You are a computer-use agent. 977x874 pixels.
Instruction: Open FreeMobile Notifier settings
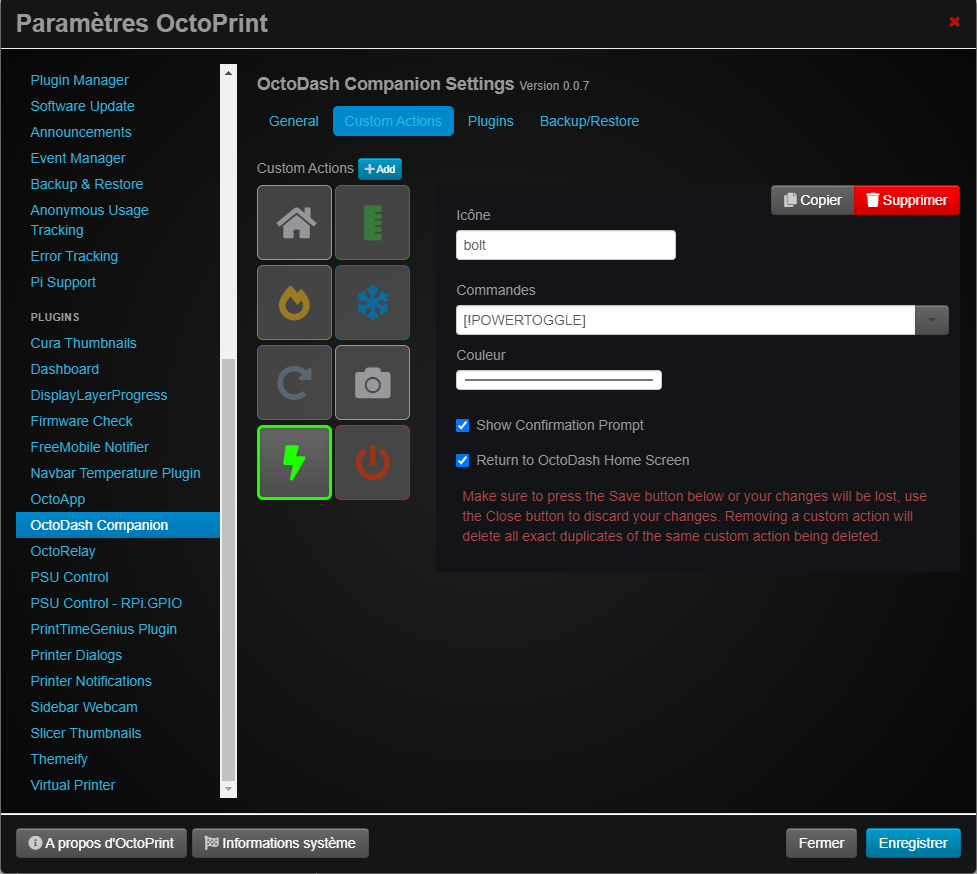click(90, 447)
